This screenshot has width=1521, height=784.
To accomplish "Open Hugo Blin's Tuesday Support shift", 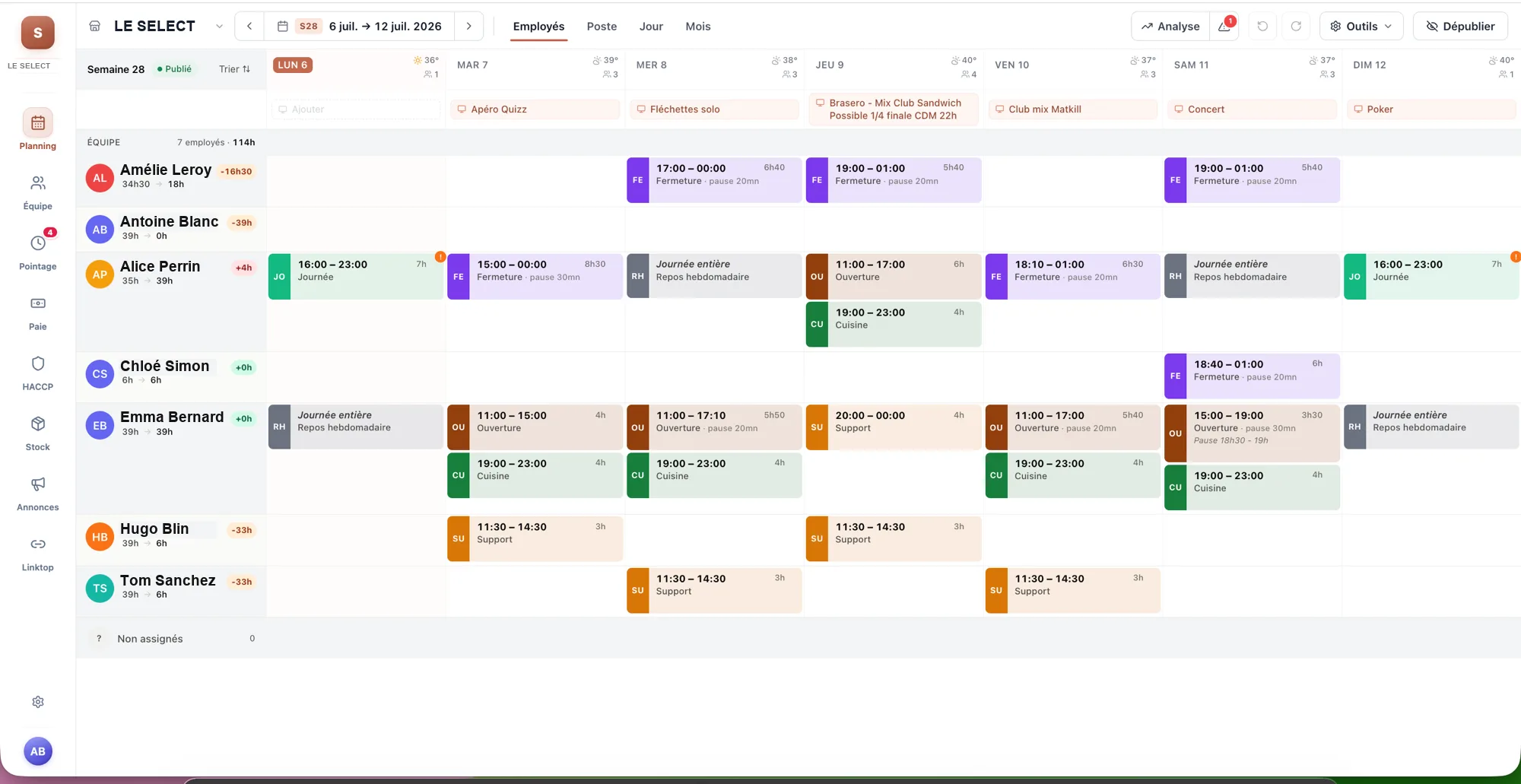I will (535, 539).
